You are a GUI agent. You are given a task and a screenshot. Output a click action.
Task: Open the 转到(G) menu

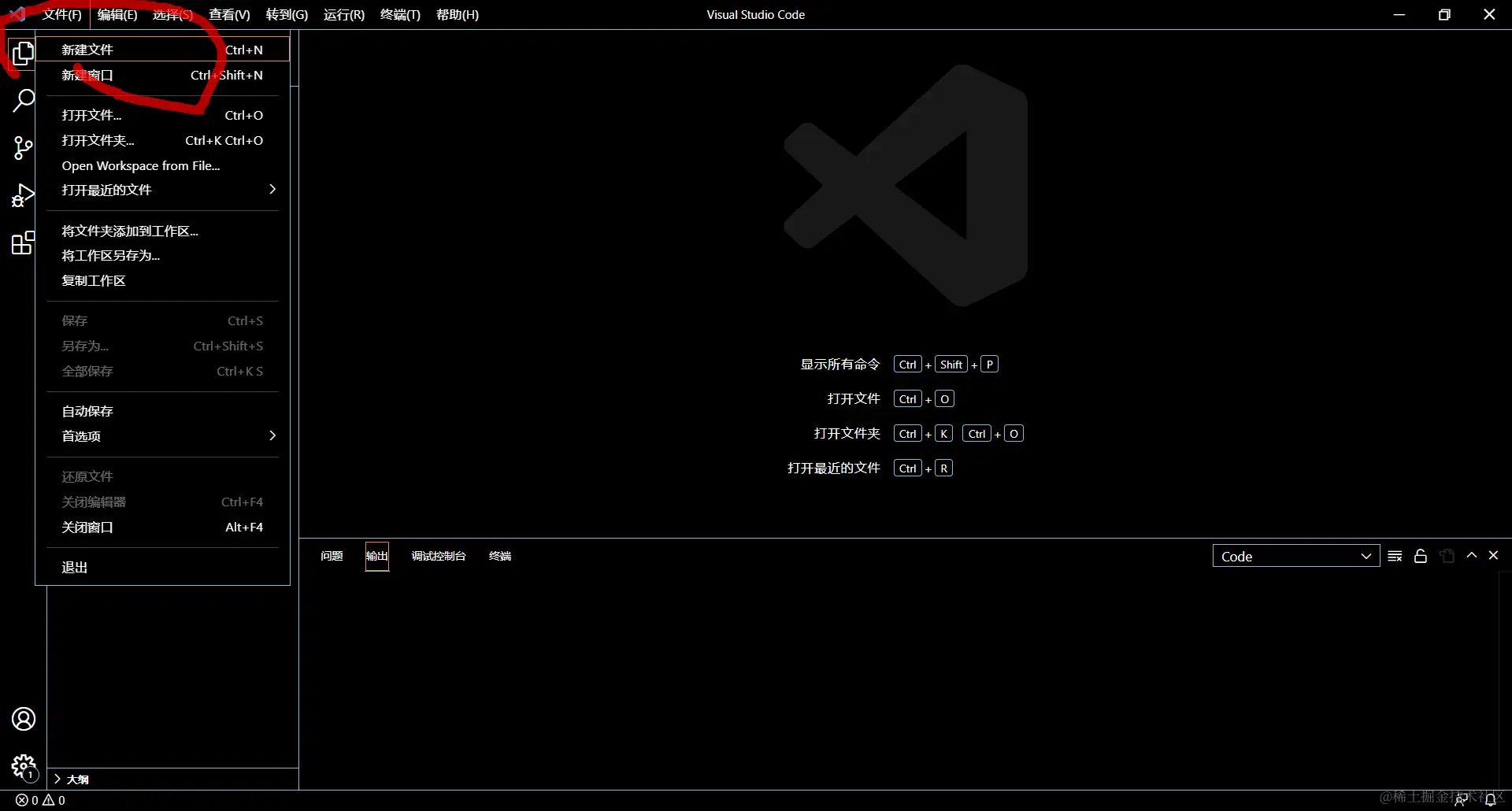287,14
